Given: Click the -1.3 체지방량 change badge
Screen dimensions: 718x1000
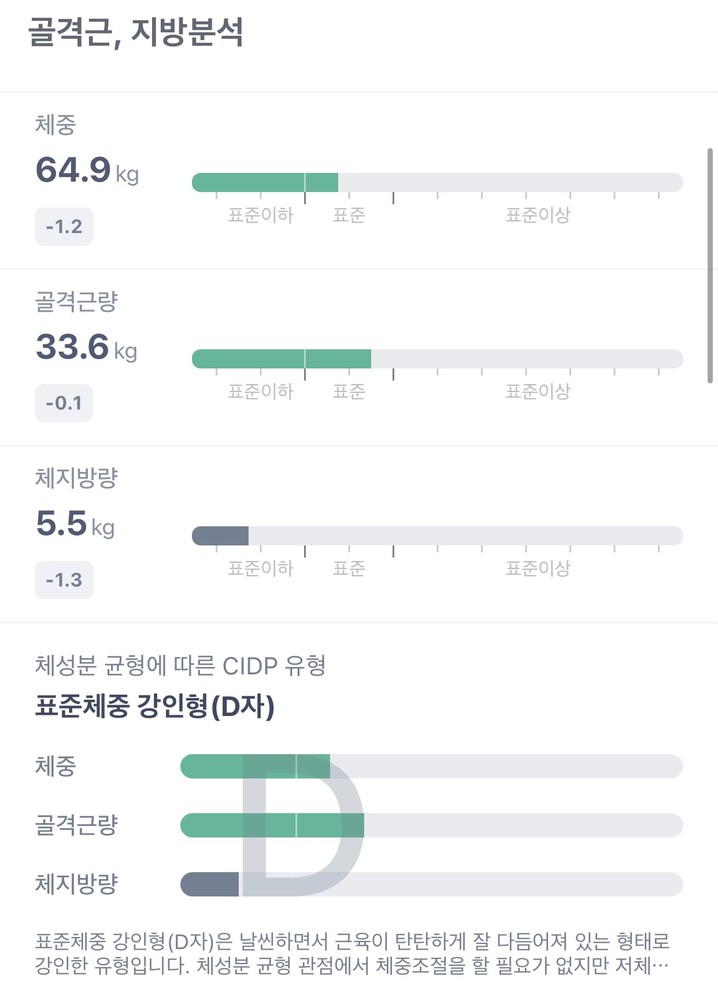Looking at the screenshot, I should point(64,580).
